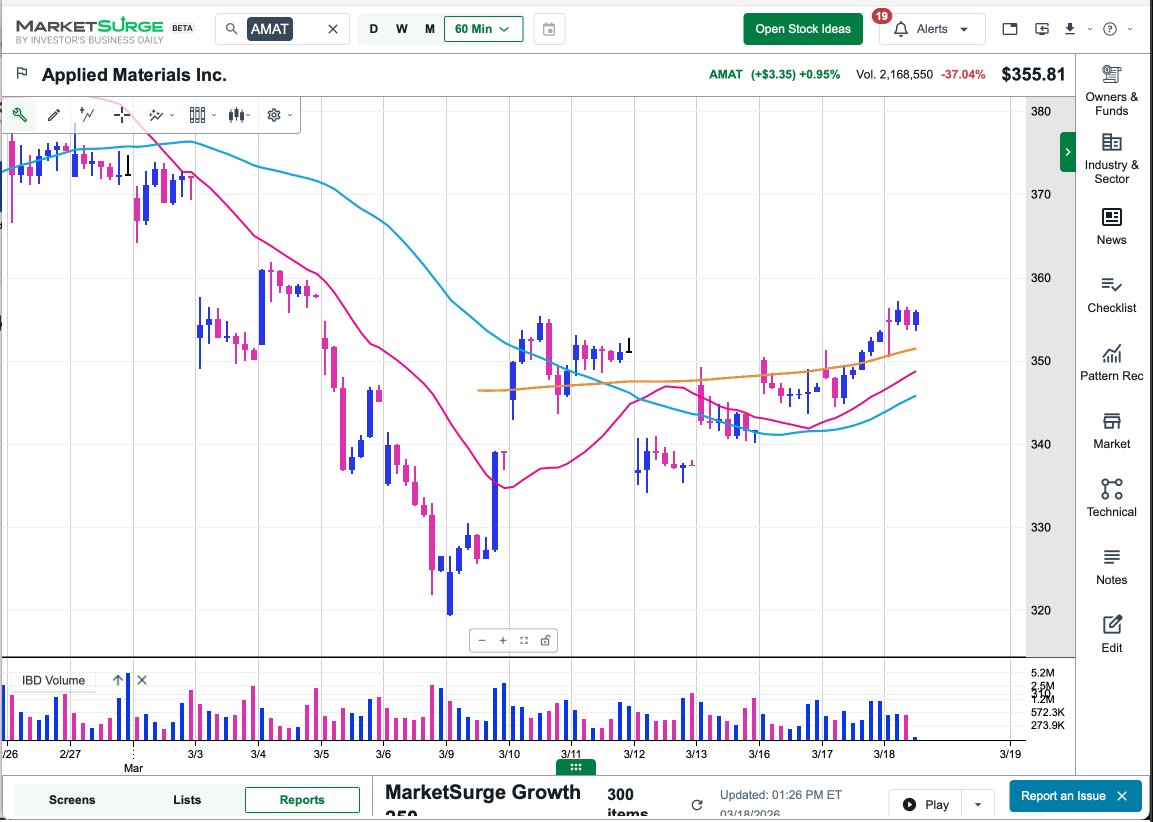Switch to the Lists tab
This screenshot has height=822, width=1153.
(x=187, y=800)
